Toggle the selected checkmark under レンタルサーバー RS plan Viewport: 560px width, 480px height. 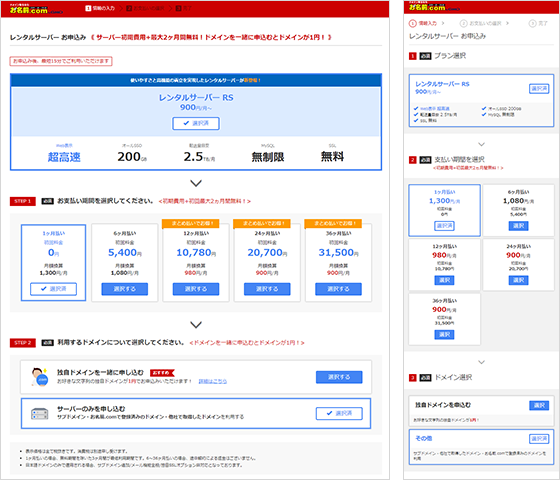click(x=196, y=124)
